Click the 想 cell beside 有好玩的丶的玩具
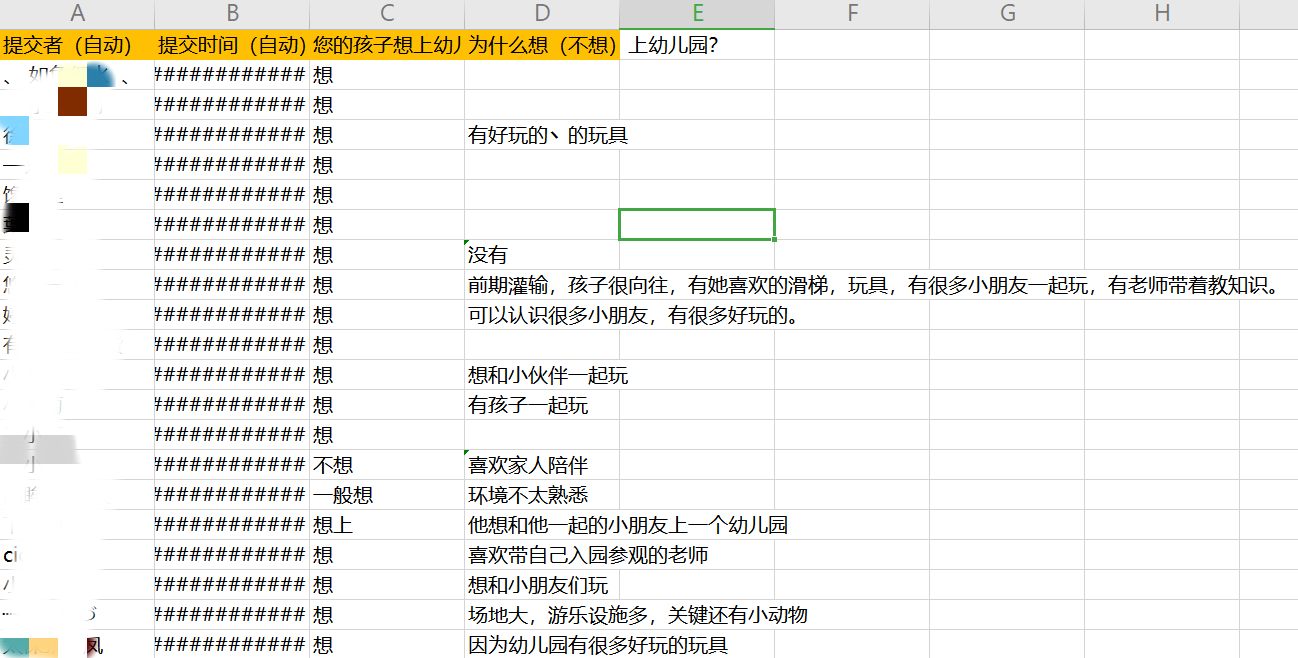Image resolution: width=1298 pixels, height=658 pixels. pyautogui.click(x=387, y=135)
